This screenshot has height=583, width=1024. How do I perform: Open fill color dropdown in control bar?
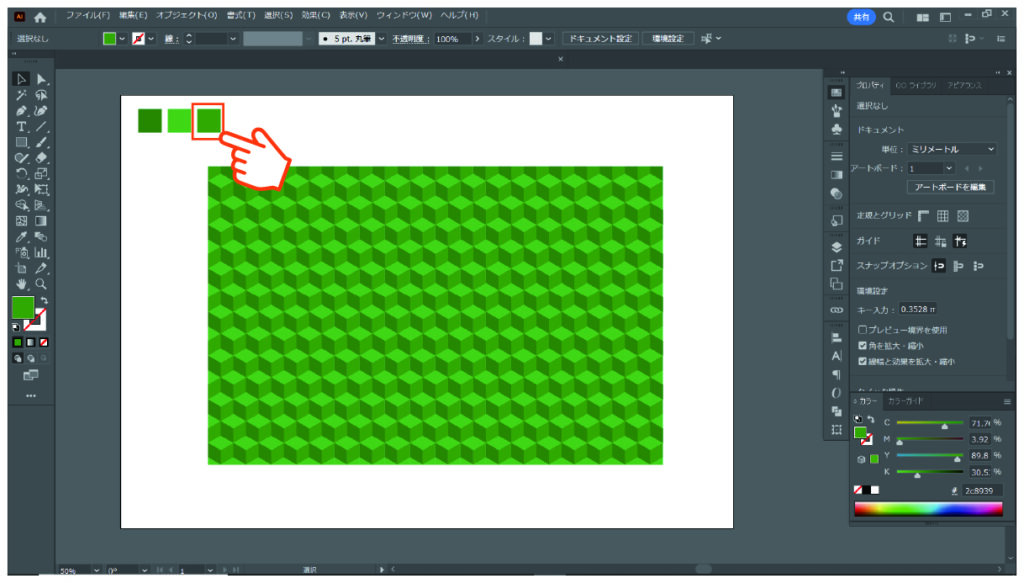(x=121, y=39)
